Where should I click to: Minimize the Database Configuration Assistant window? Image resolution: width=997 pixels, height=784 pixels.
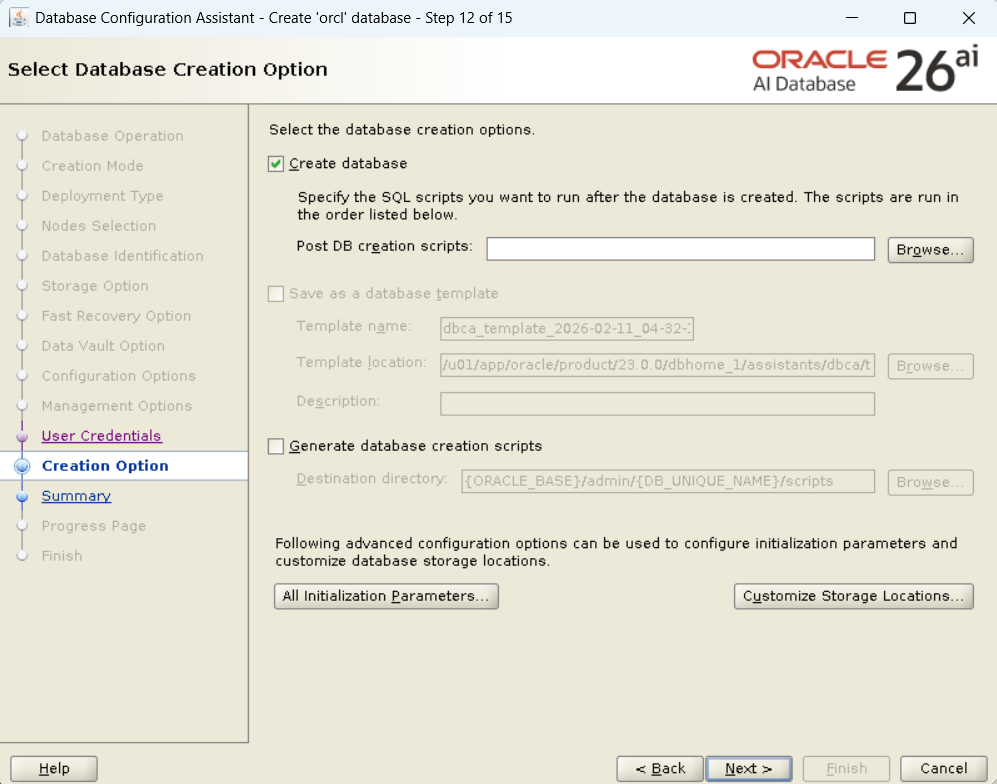[851, 18]
